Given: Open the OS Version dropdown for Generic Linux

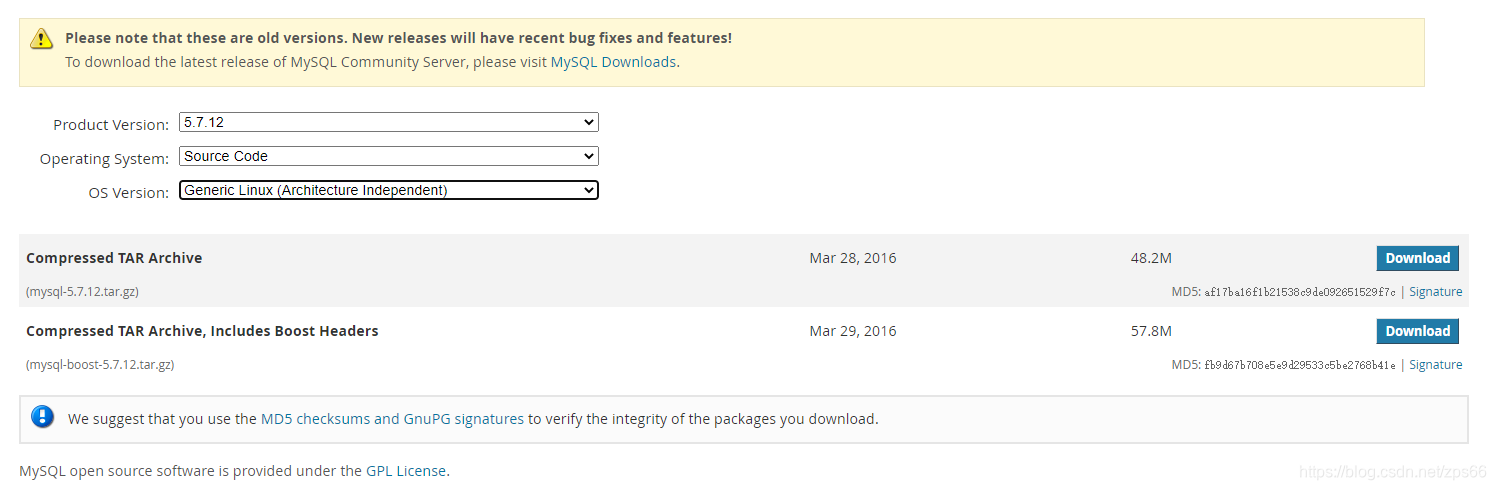Looking at the screenshot, I should click(x=389, y=190).
